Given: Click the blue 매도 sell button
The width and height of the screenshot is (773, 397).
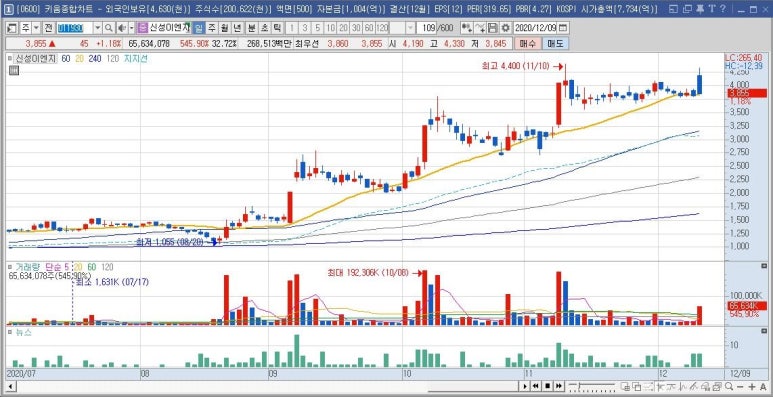Looking at the screenshot, I should (556, 43).
